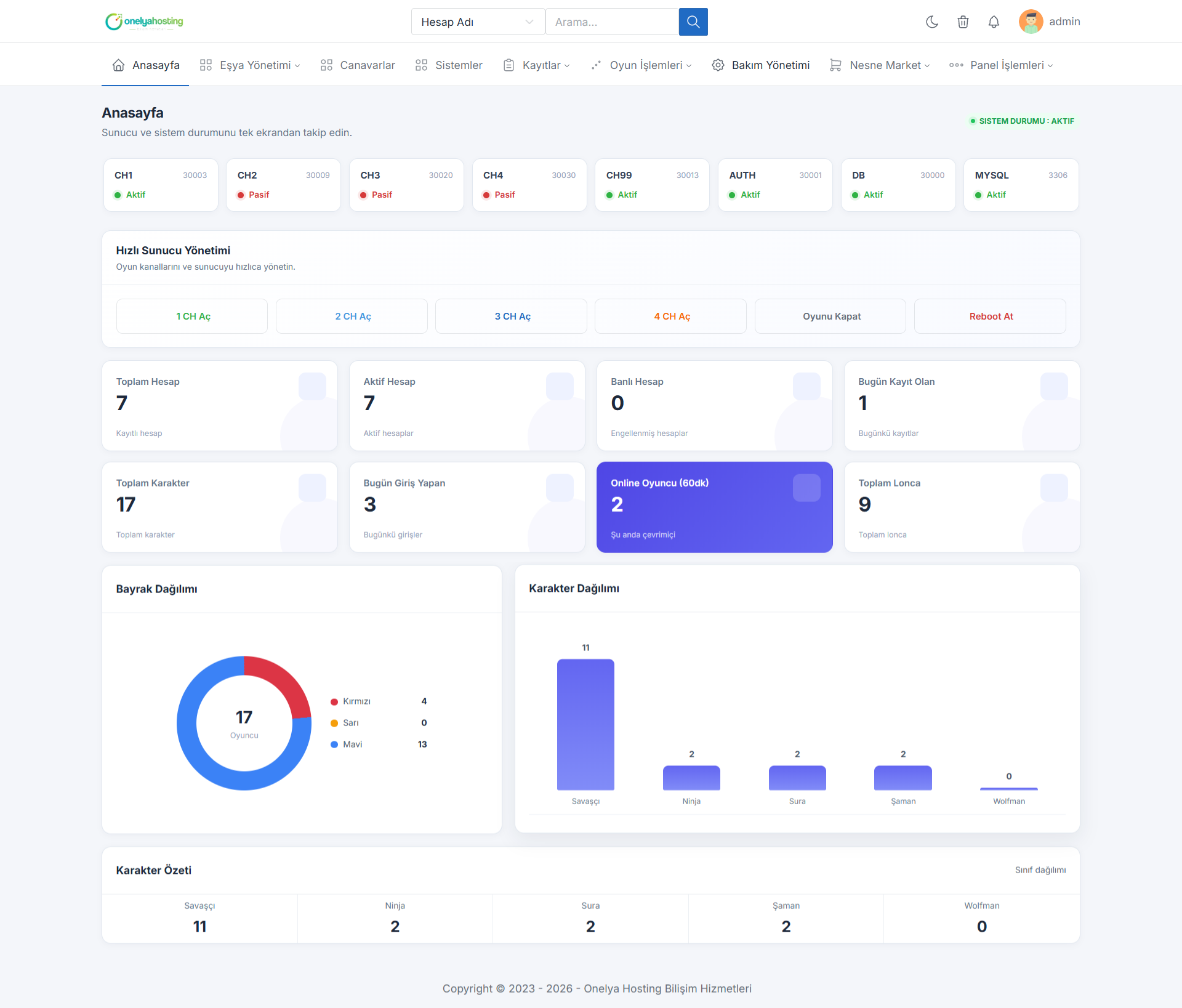This screenshot has width=1182, height=1008.
Task: Open Bakım Yönetimi from navigation
Action: [761, 65]
